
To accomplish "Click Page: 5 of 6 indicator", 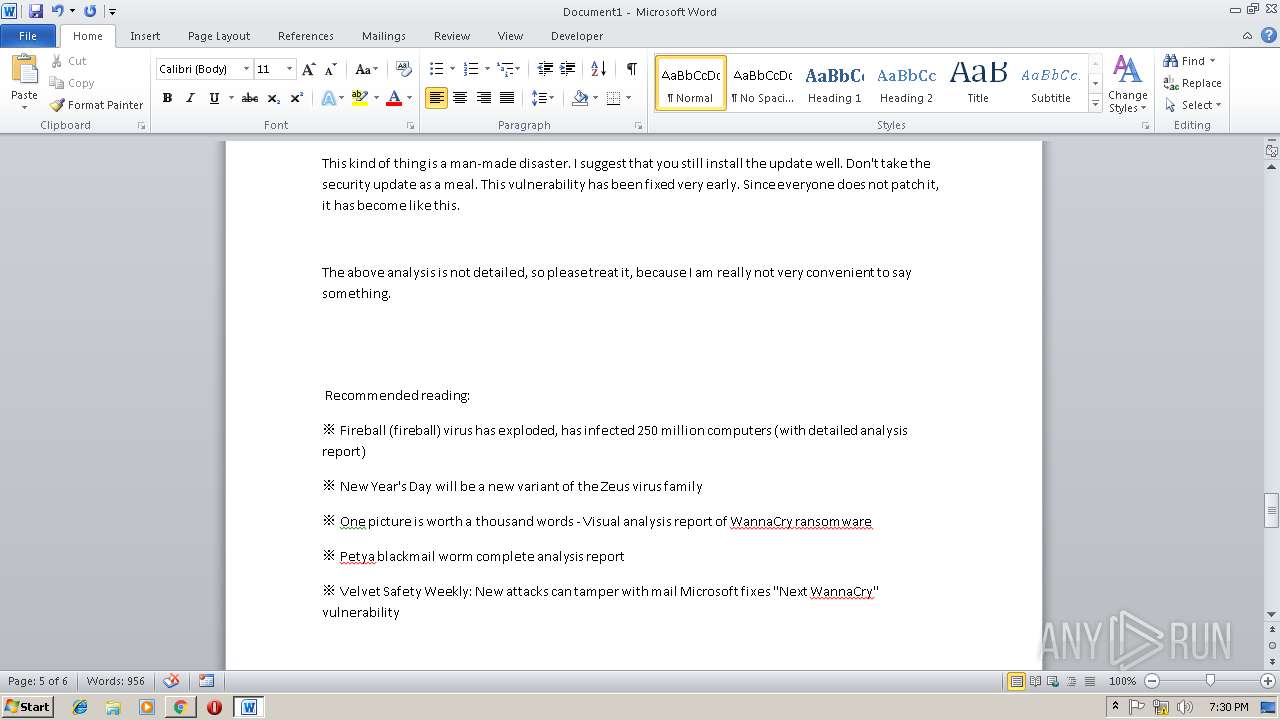I will (38, 681).
